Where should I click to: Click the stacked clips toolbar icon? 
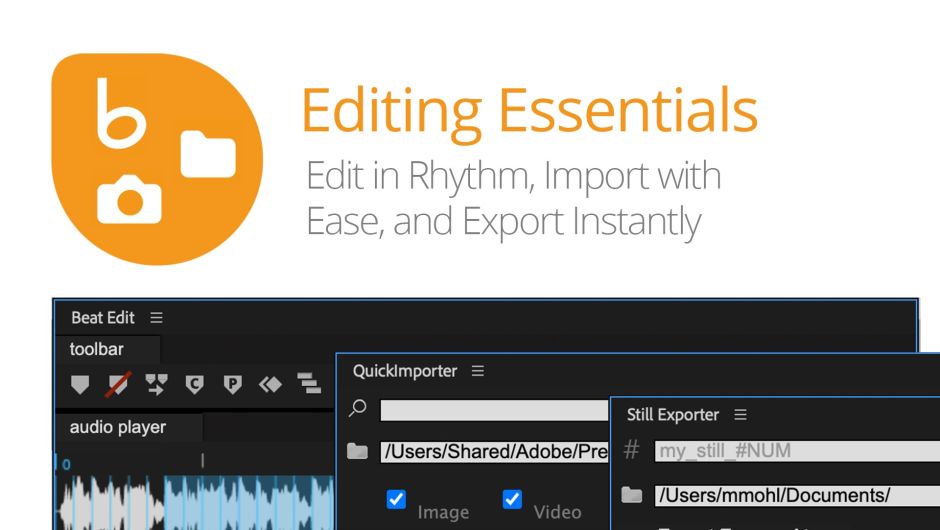pos(309,384)
